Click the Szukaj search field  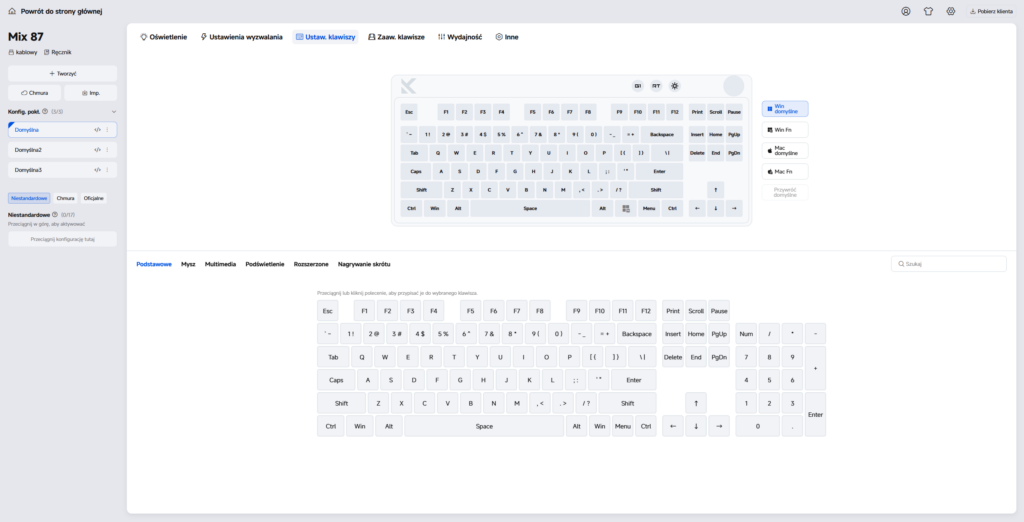949,264
